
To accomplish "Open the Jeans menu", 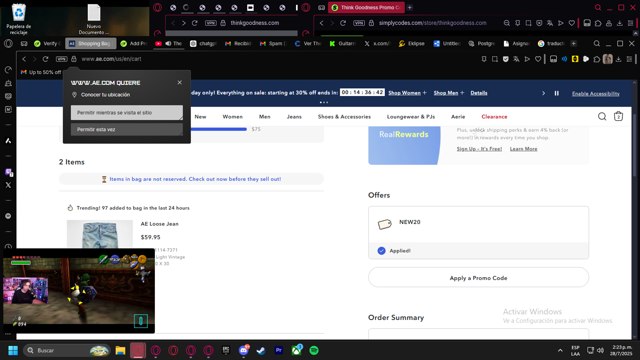I will [294, 117].
